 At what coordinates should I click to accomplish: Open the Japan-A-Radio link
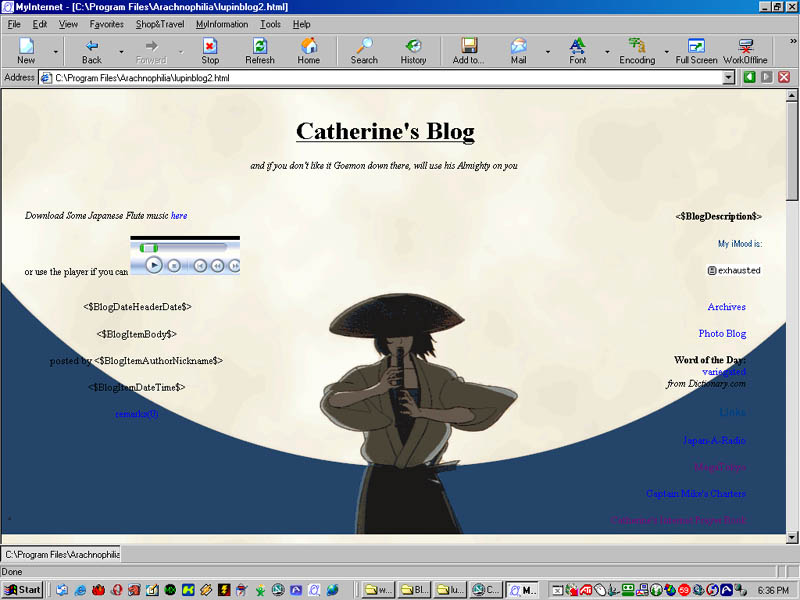[x=714, y=440]
